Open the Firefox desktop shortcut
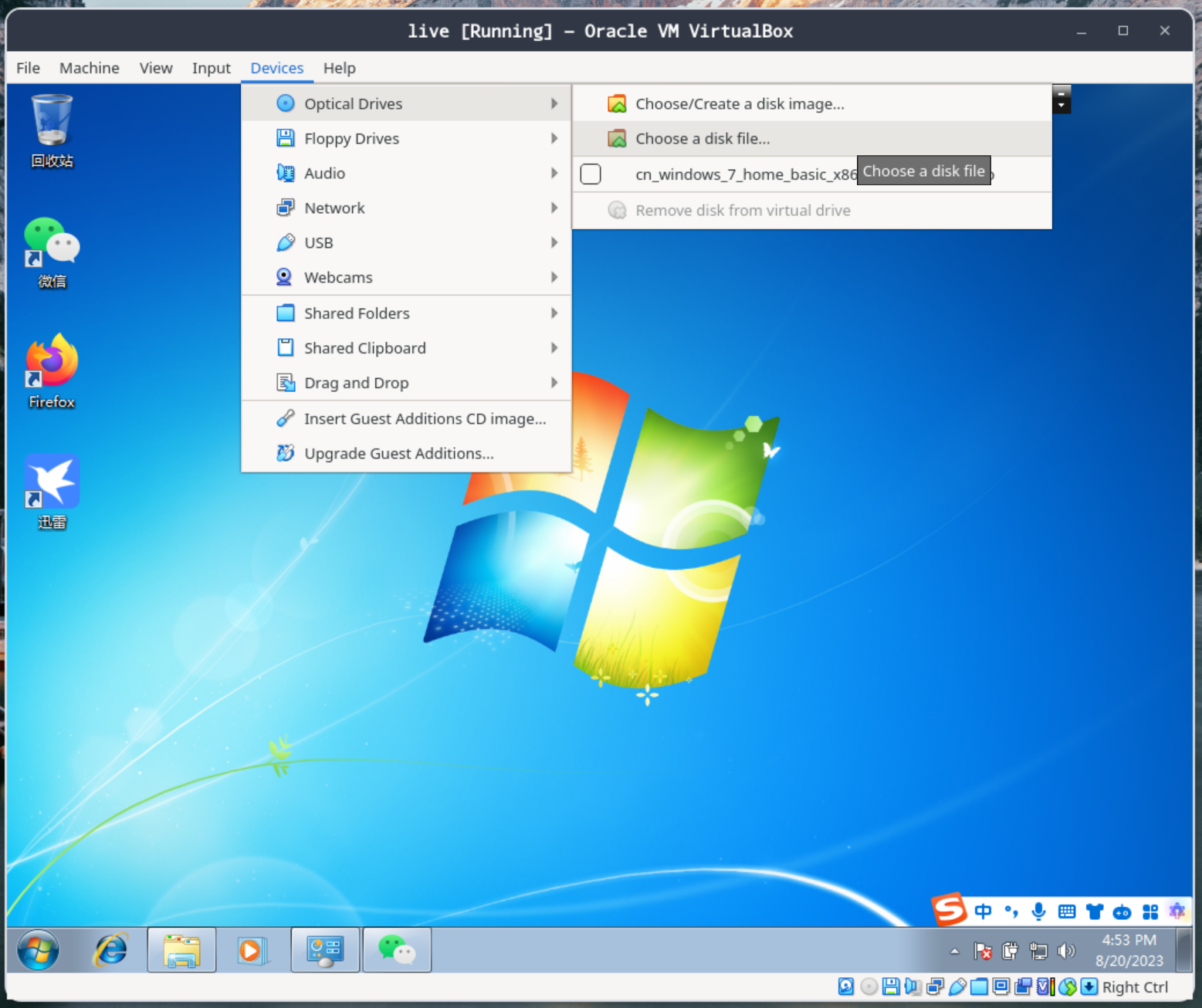 [x=52, y=371]
